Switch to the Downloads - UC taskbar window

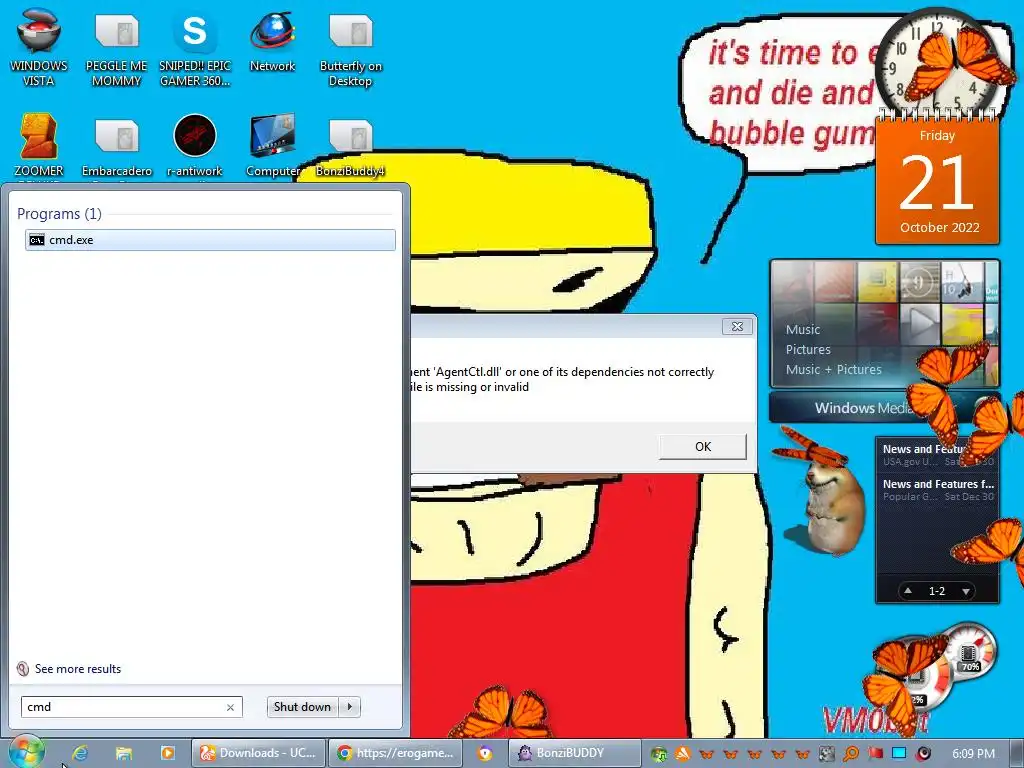click(258, 753)
